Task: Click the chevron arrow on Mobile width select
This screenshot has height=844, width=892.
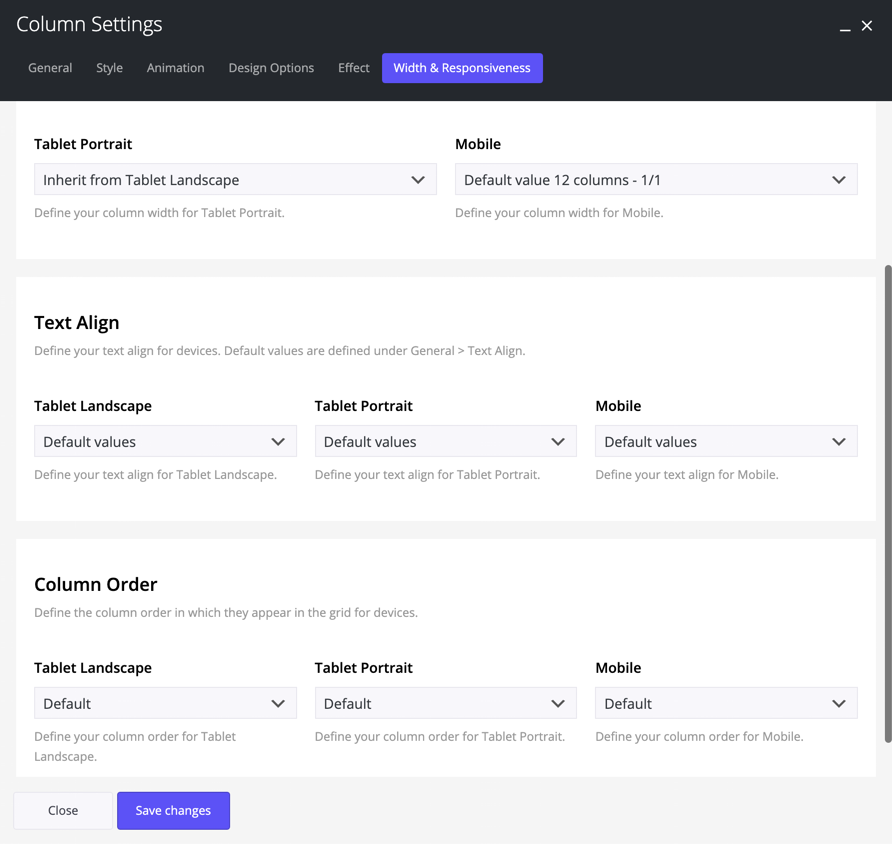Action: tap(838, 180)
